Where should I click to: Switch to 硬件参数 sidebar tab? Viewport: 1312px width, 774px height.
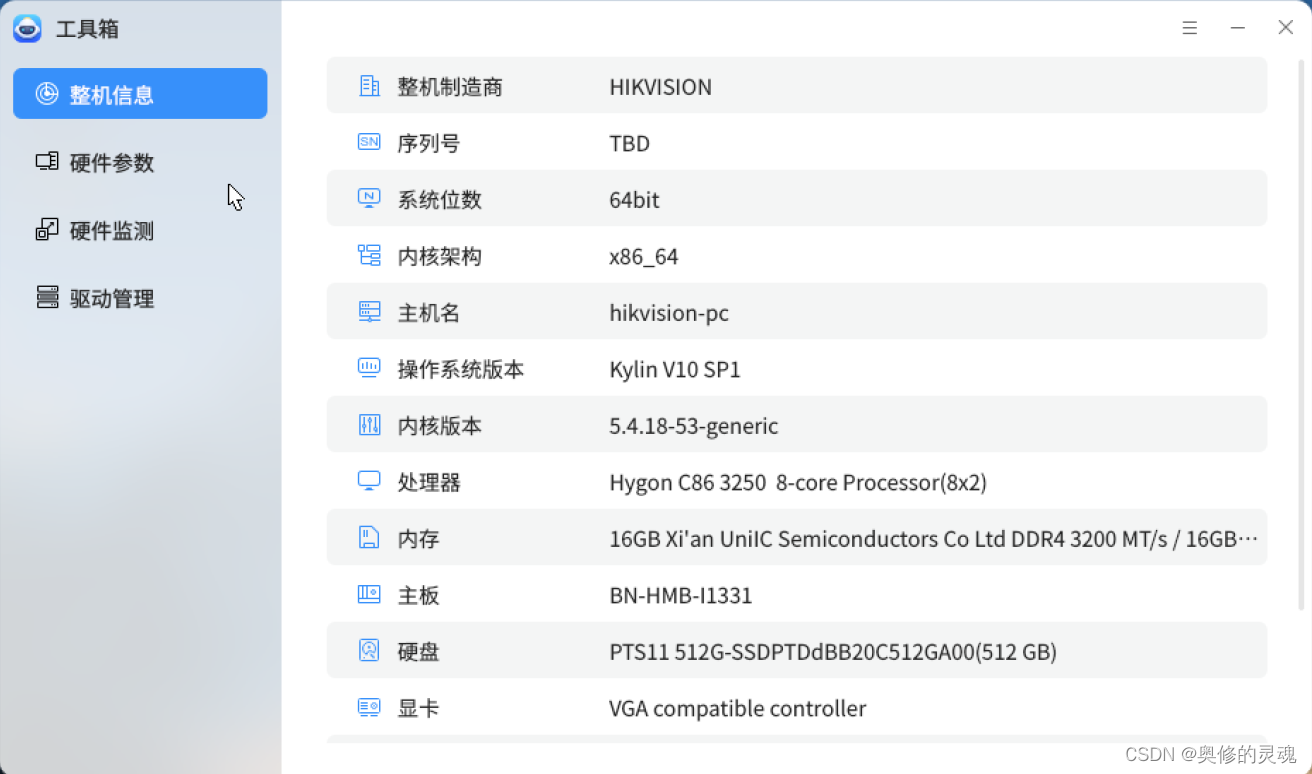[140, 162]
